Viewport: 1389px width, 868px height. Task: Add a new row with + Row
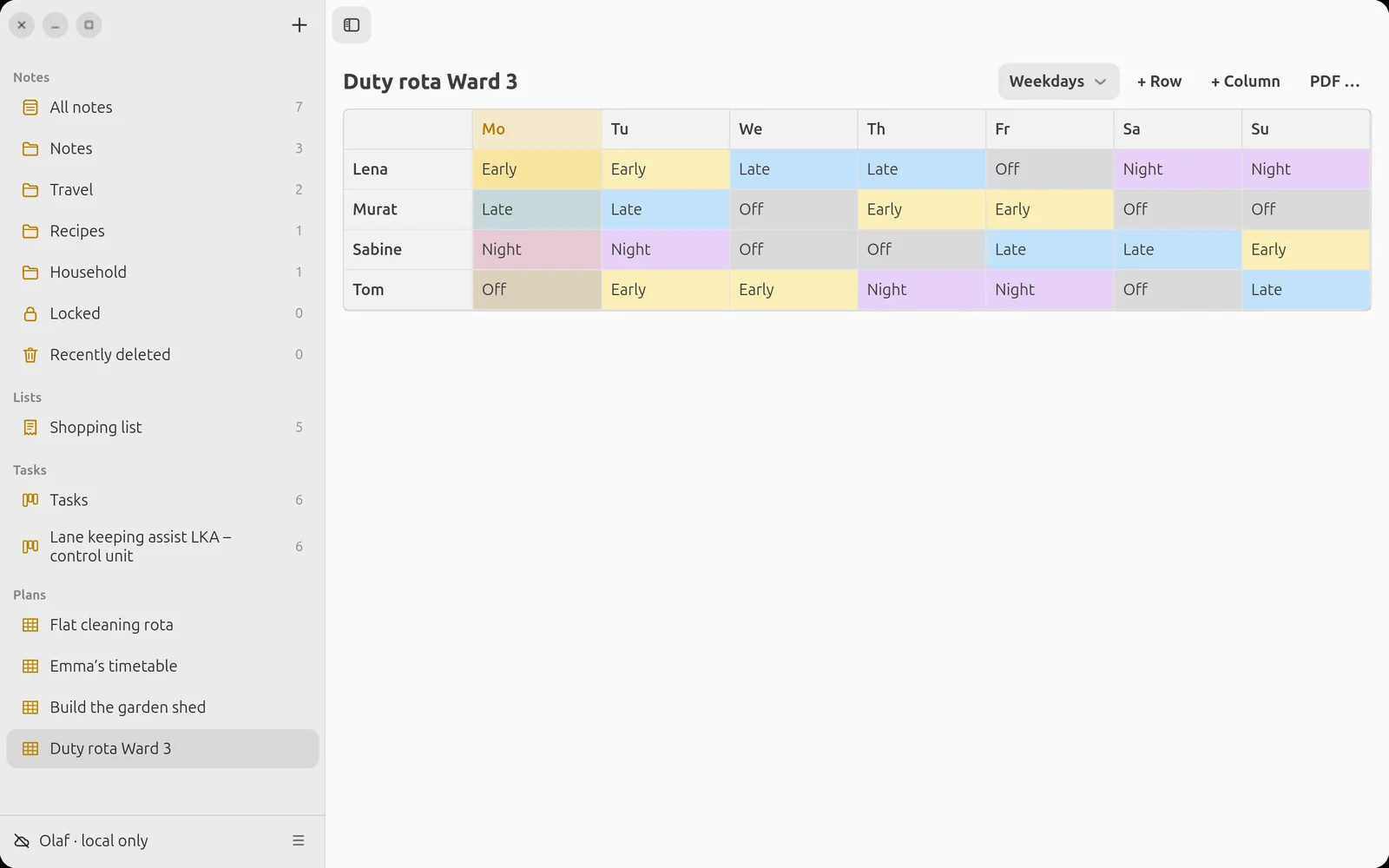(x=1159, y=82)
